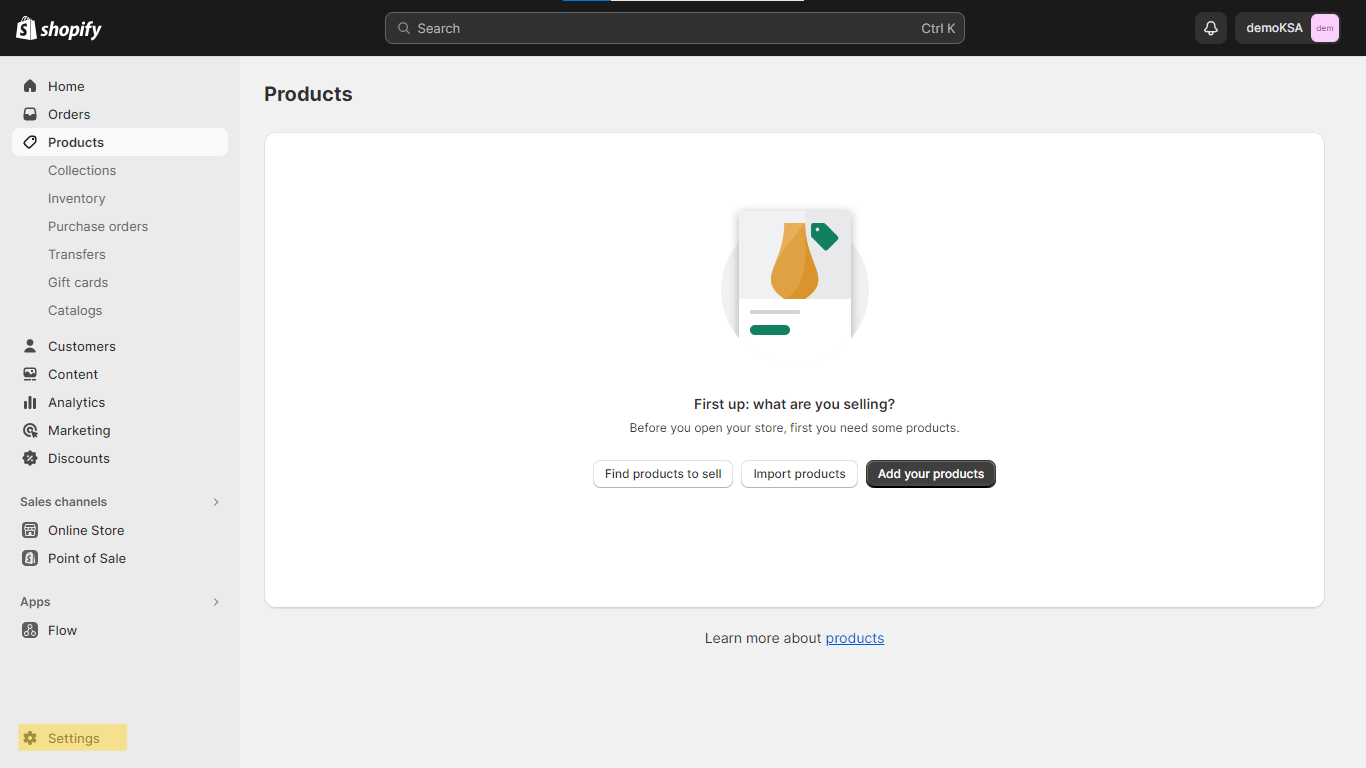Go to Collections in the sidebar
This screenshot has width=1366, height=768.
pyautogui.click(x=82, y=170)
